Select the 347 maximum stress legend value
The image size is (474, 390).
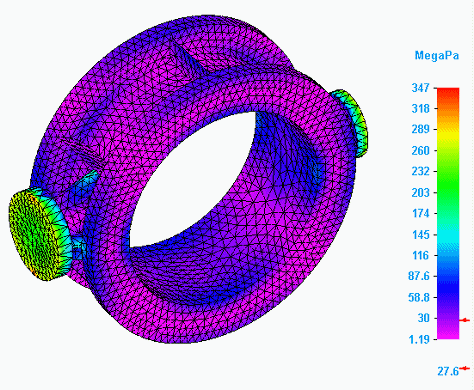coord(420,88)
